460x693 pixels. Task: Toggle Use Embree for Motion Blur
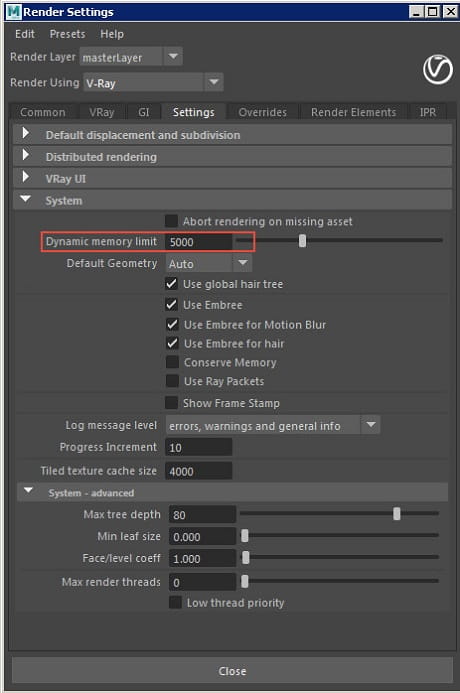(x=172, y=324)
